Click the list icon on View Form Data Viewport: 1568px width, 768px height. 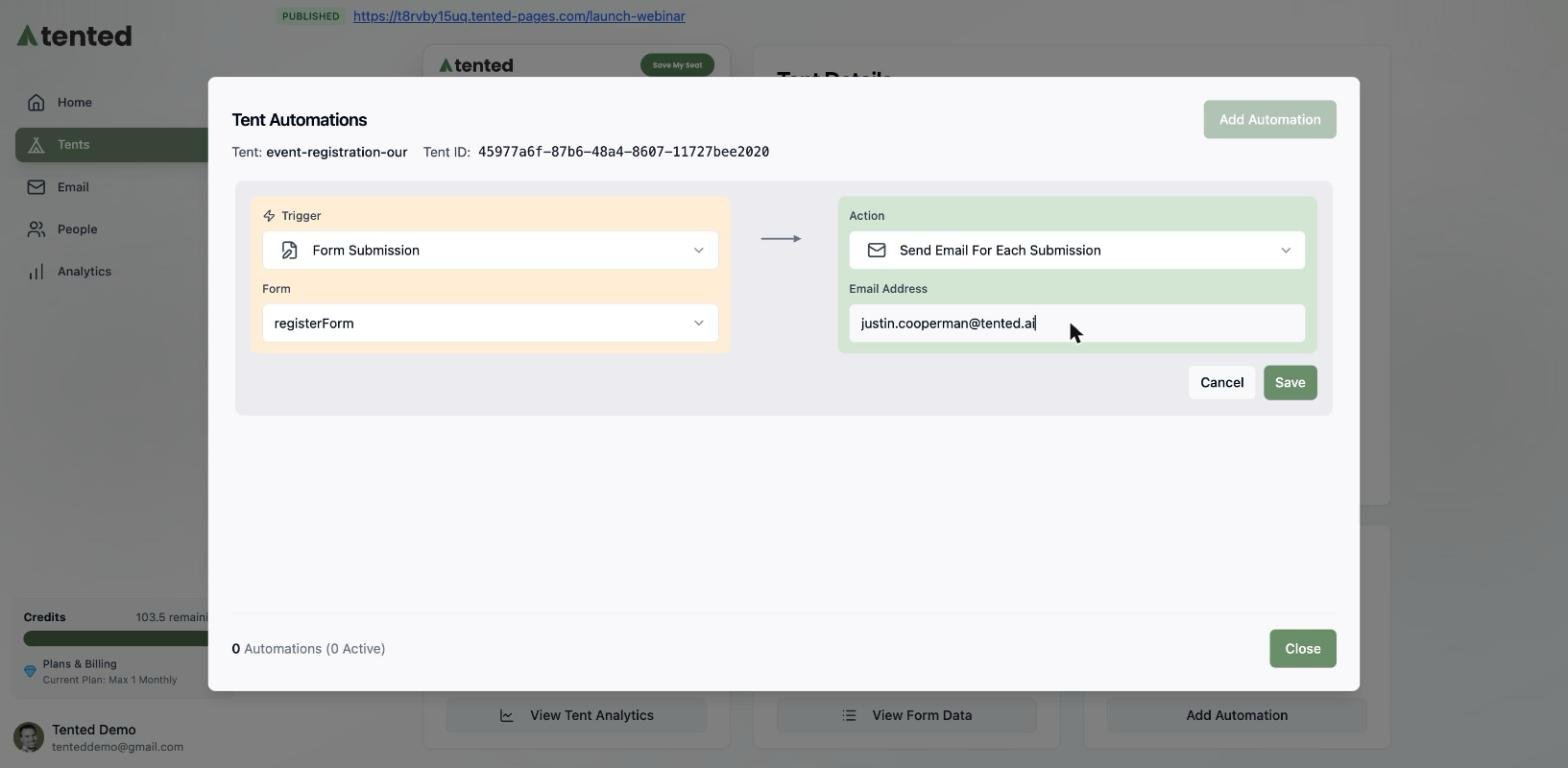pos(849,715)
